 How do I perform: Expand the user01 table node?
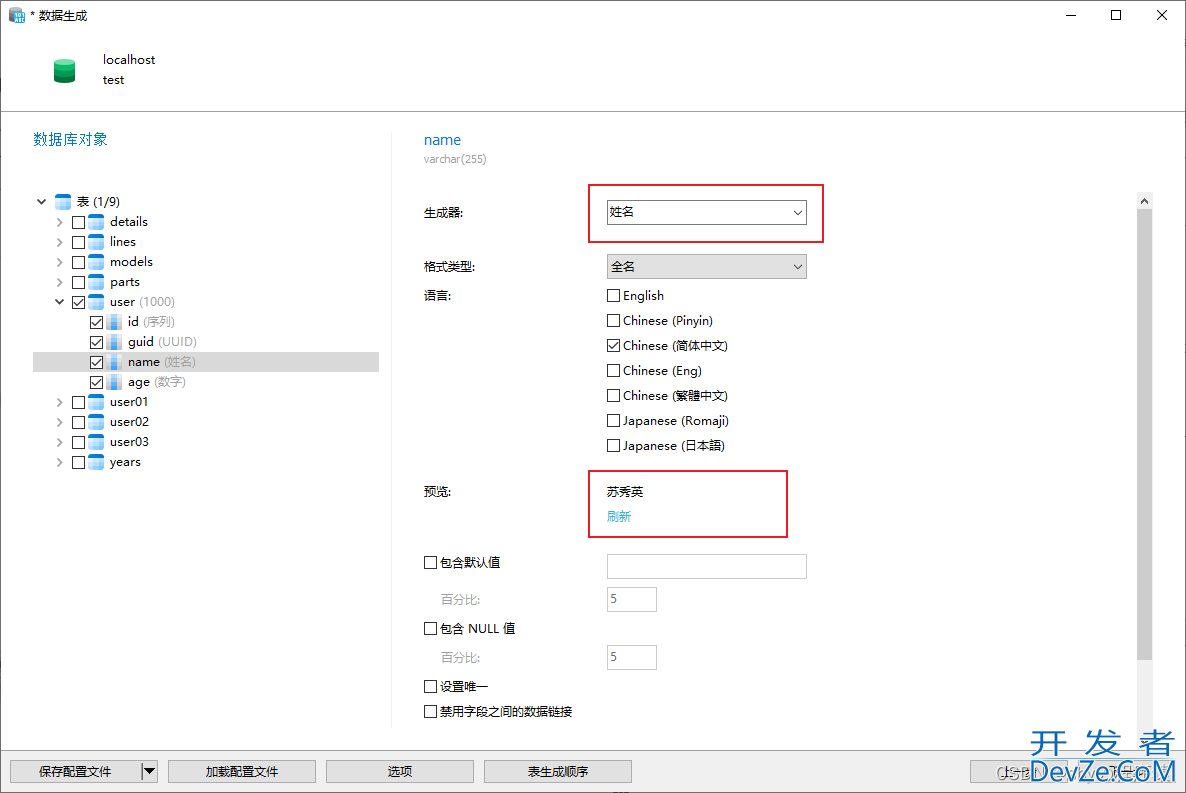coord(60,403)
